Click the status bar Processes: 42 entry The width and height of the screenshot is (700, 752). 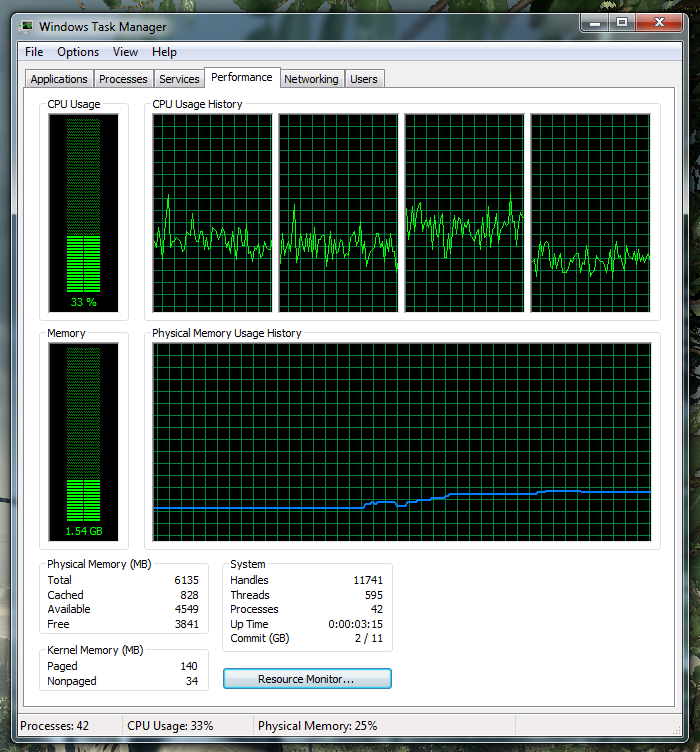pyautogui.click(x=55, y=726)
